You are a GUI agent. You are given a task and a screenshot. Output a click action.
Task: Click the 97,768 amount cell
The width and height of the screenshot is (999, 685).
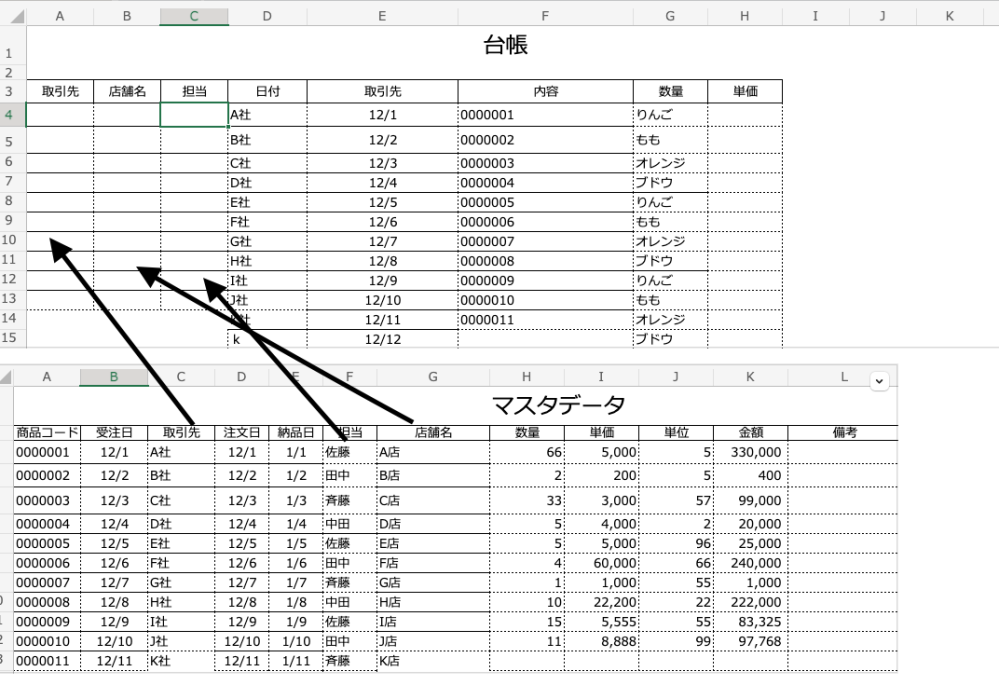pos(749,641)
